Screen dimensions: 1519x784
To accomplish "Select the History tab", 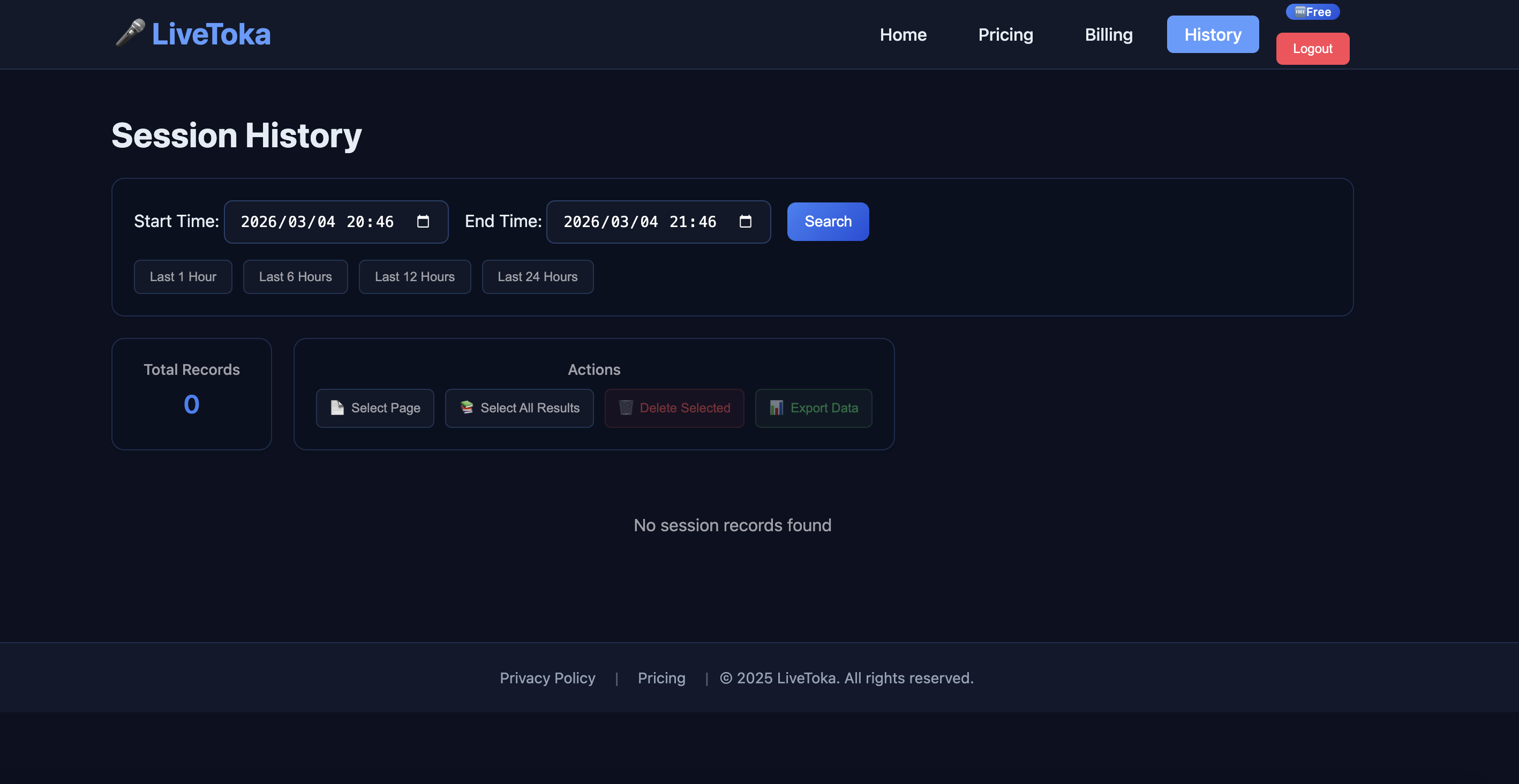I will 1213,35.
